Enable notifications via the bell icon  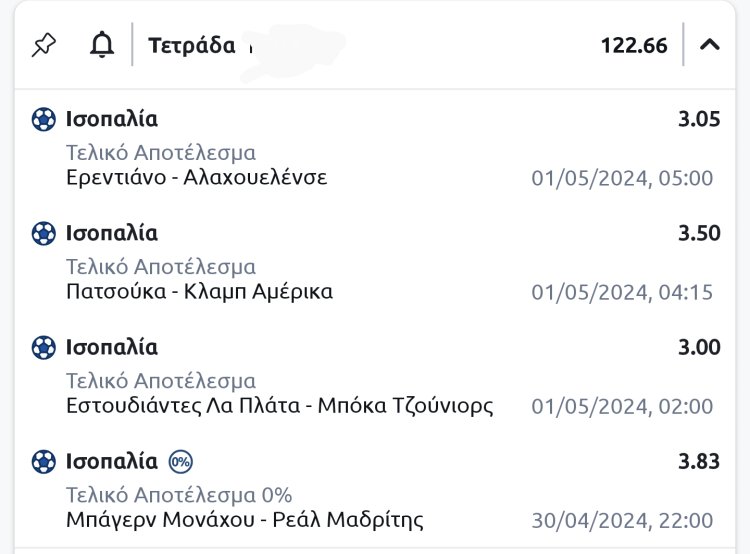102,45
